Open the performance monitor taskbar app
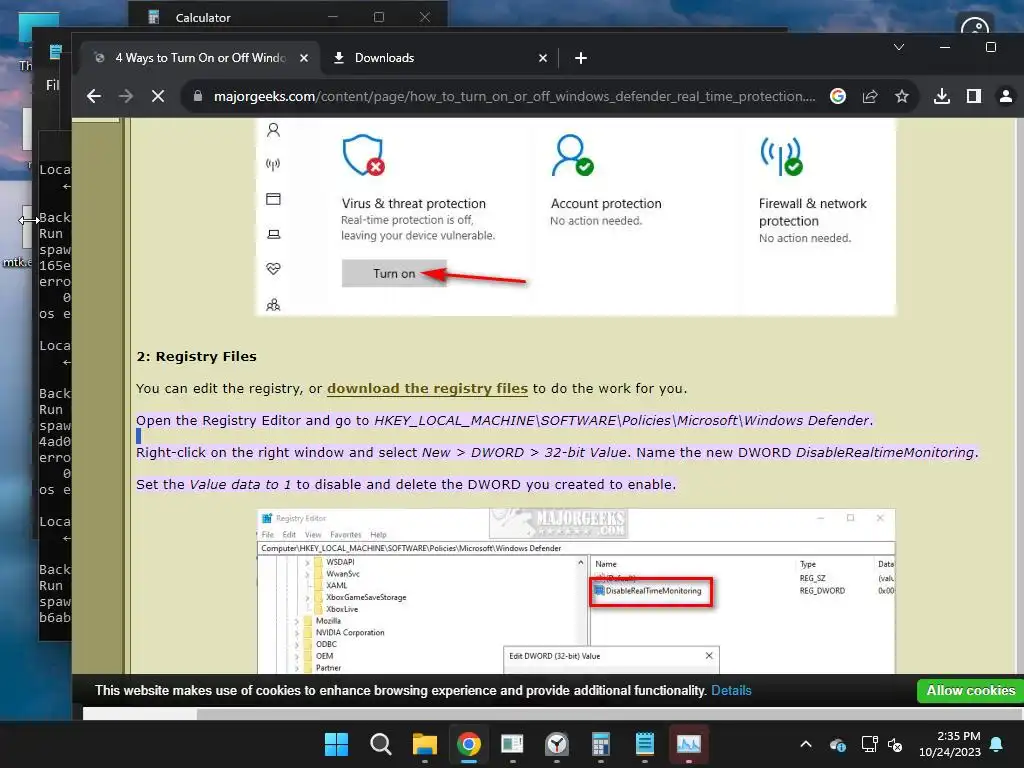Image resolution: width=1024 pixels, height=768 pixels. tap(688, 744)
